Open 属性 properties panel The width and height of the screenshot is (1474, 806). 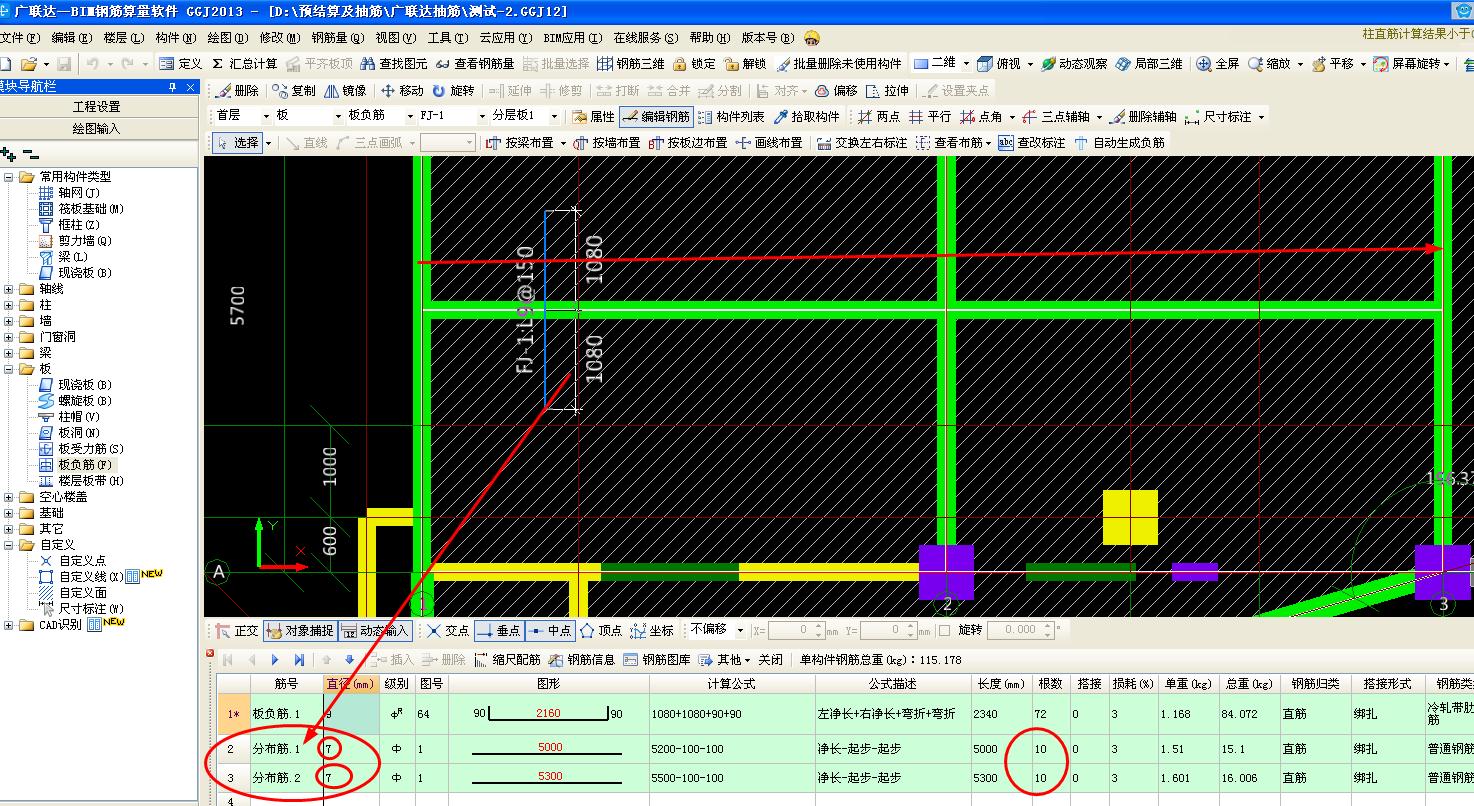coord(593,116)
